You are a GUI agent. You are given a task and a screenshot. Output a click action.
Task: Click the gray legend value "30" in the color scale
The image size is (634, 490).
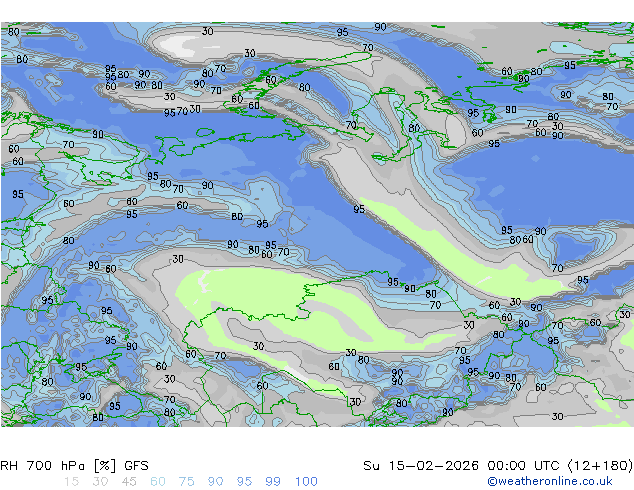(100, 482)
